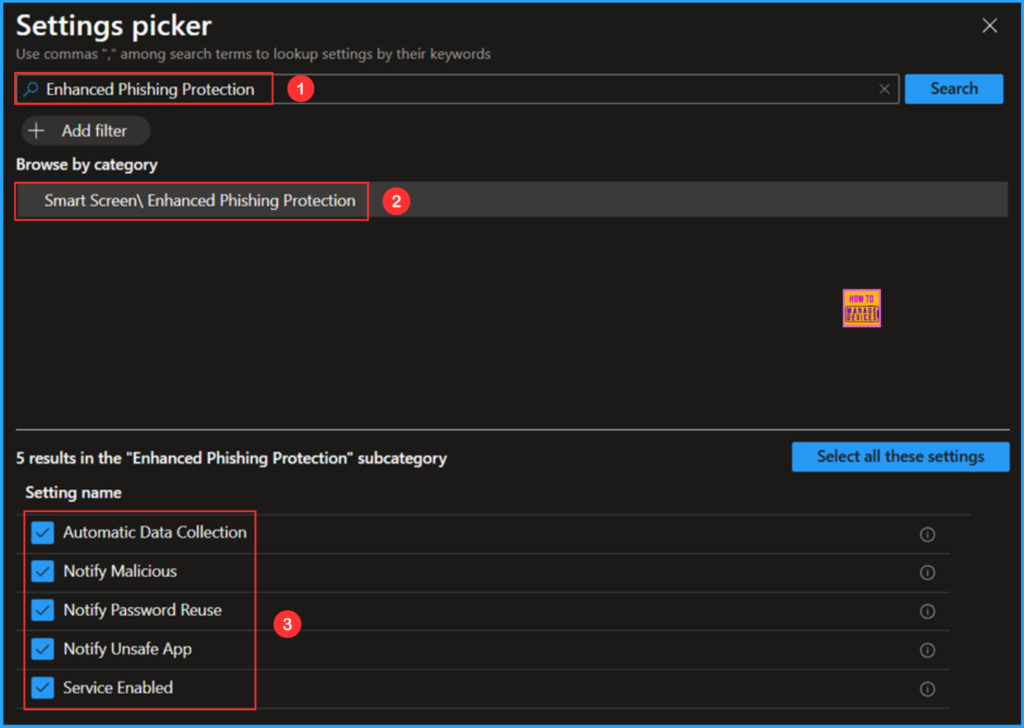
Task: Uncheck Automatic Data Collection checkbox
Action: [42, 533]
